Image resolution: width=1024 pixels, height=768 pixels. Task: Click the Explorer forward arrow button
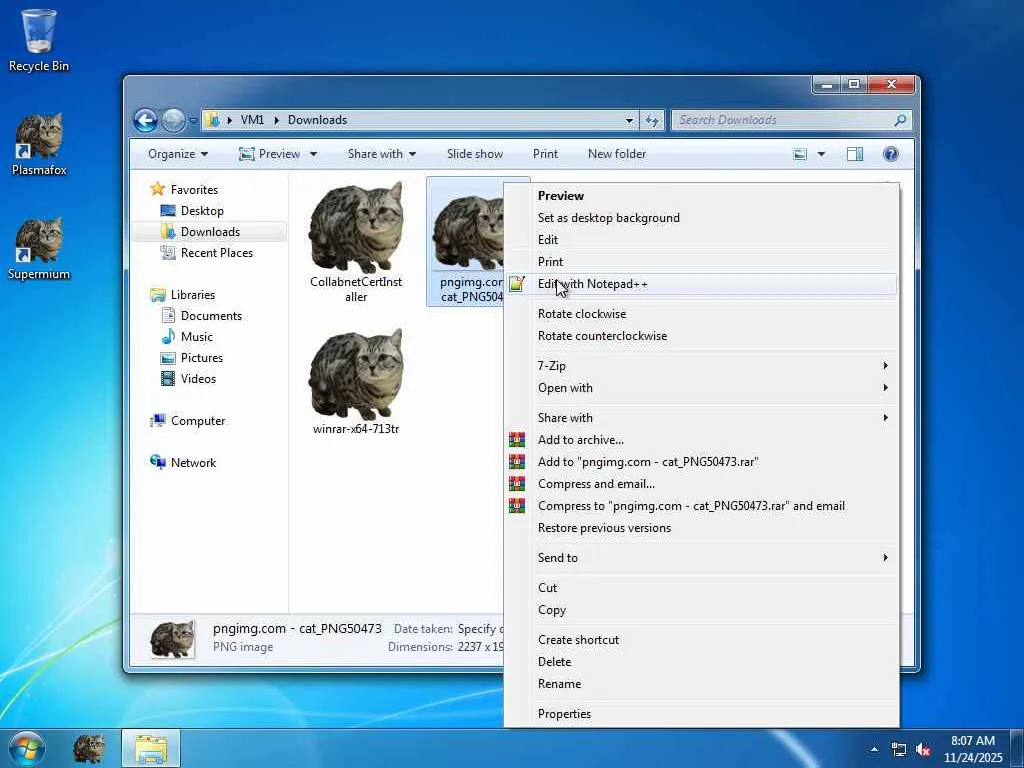pos(173,120)
